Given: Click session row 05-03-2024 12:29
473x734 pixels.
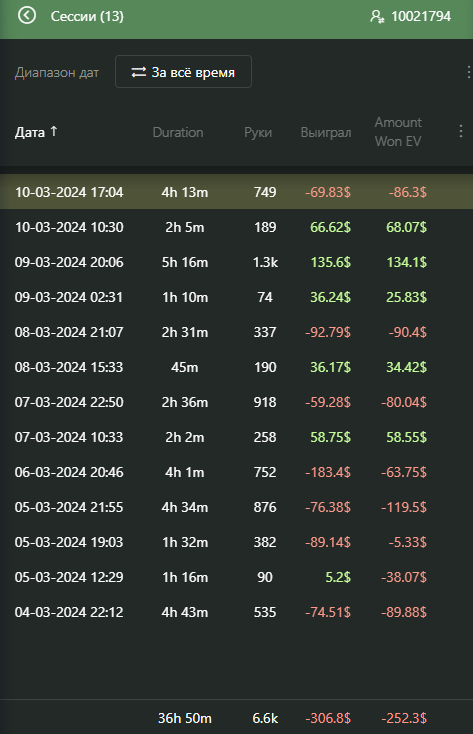Looking at the screenshot, I should pos(236,577).
